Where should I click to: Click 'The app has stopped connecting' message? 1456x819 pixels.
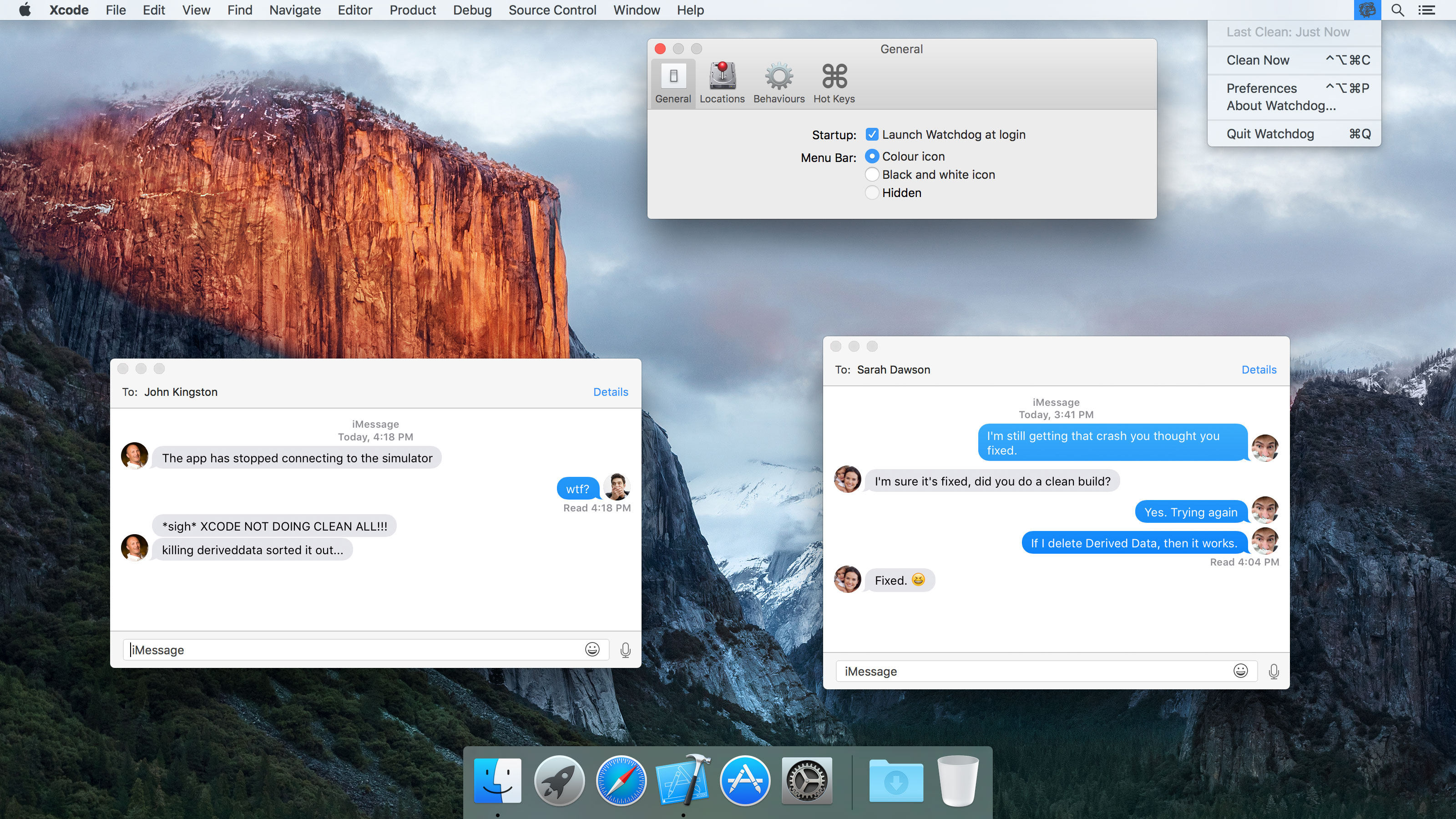tap(297, 458)
